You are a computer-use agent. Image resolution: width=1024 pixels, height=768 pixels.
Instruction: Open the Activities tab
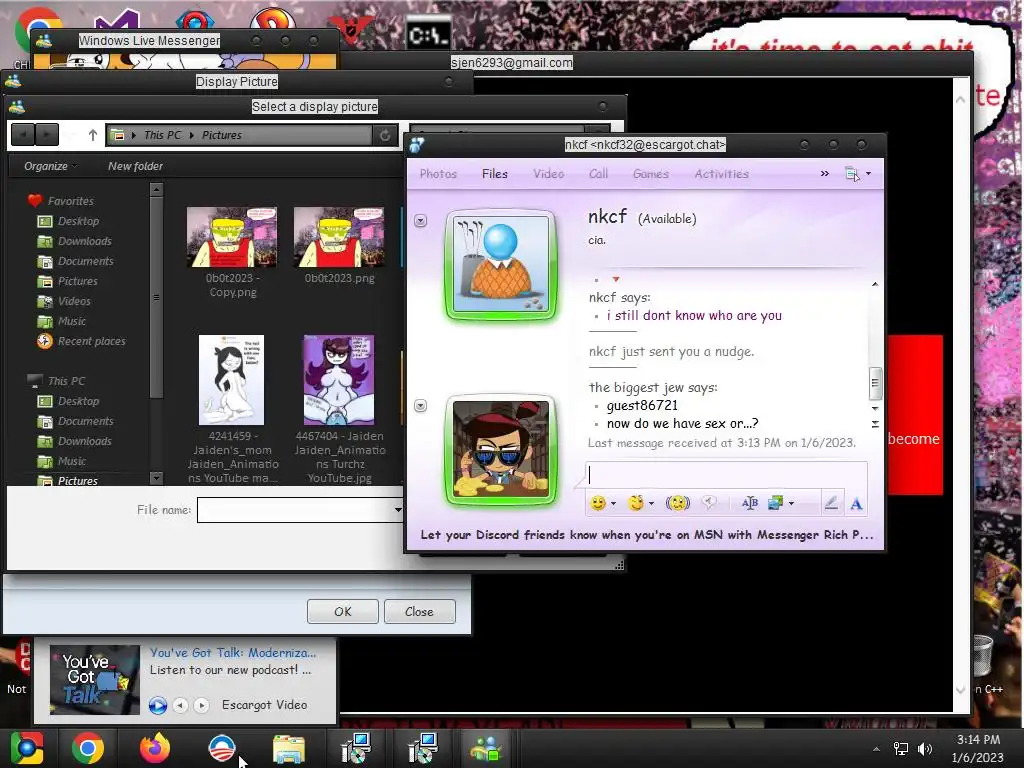pos(722,174)
